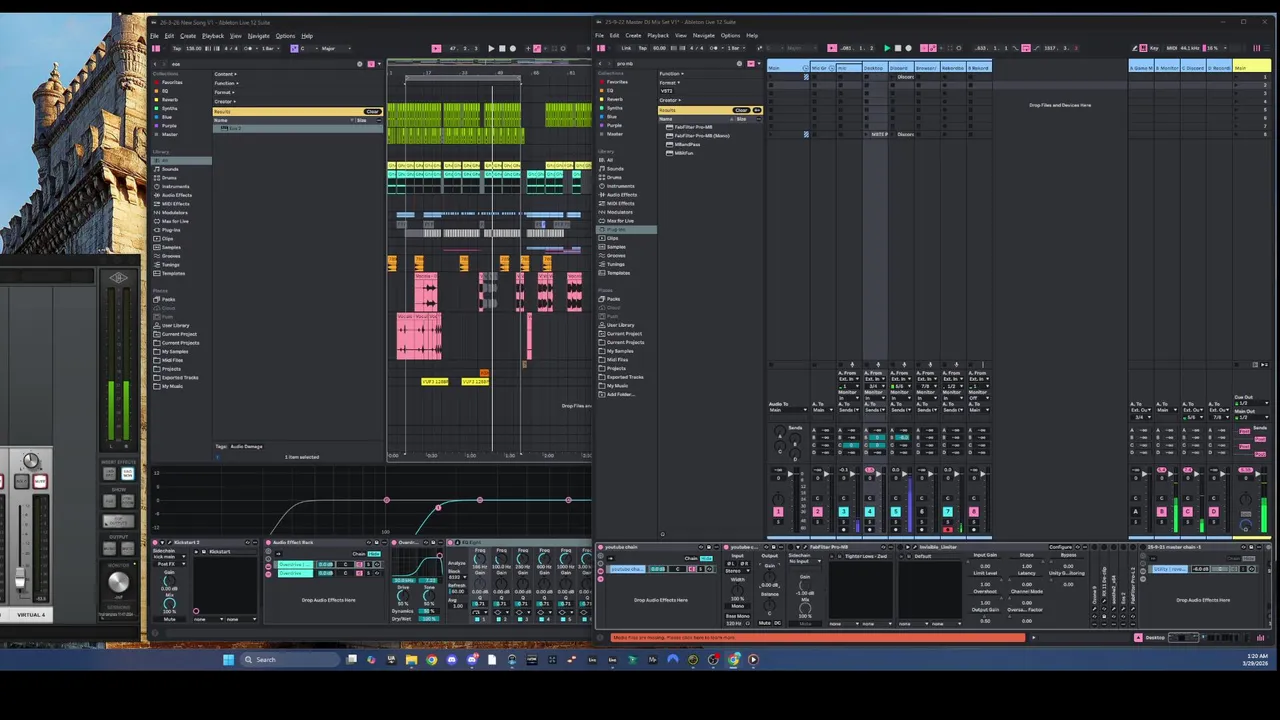Toggle track 1 activator in DJ Mix mixer
The height and width of the screenshot is (720, 1280).
(x=778, y=512)
